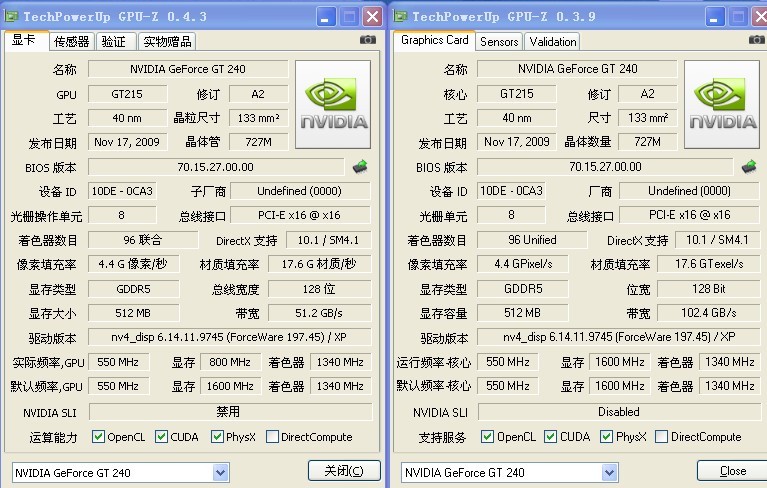
Task: Toggle OpenCL checkbox in GPU-Z 0.3.9
Action: (x=487, y=436)
